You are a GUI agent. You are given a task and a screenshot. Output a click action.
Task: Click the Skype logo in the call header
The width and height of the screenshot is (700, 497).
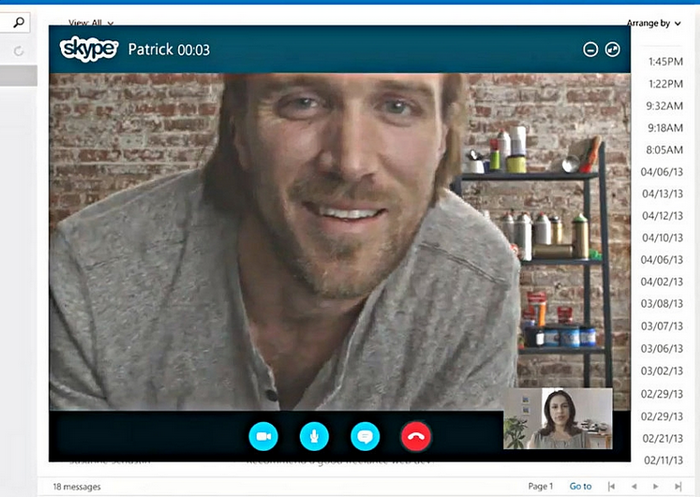pos(89,49)
